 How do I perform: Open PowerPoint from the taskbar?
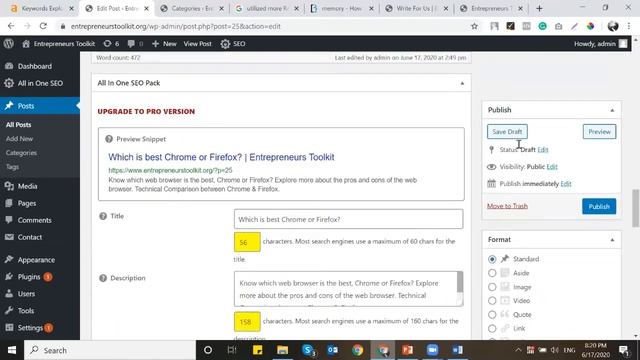click(x=407, y=350)
